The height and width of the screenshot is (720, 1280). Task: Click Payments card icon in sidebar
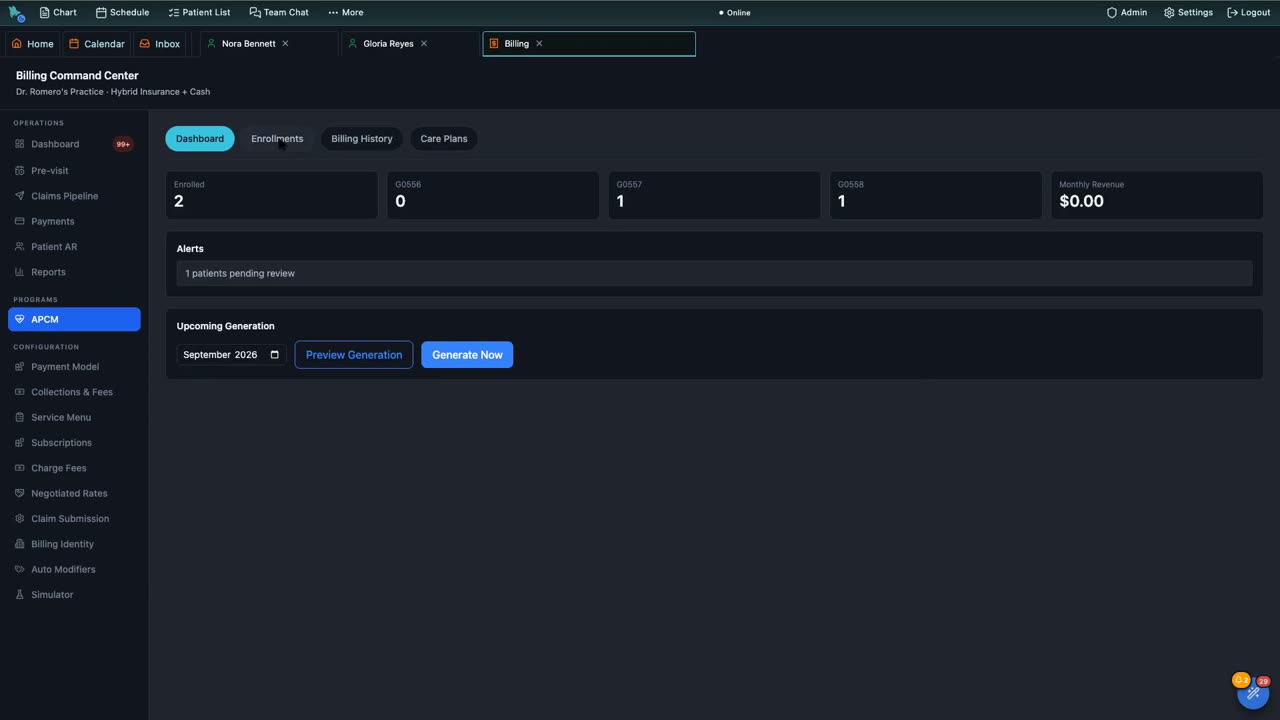[x=20, y=221]
